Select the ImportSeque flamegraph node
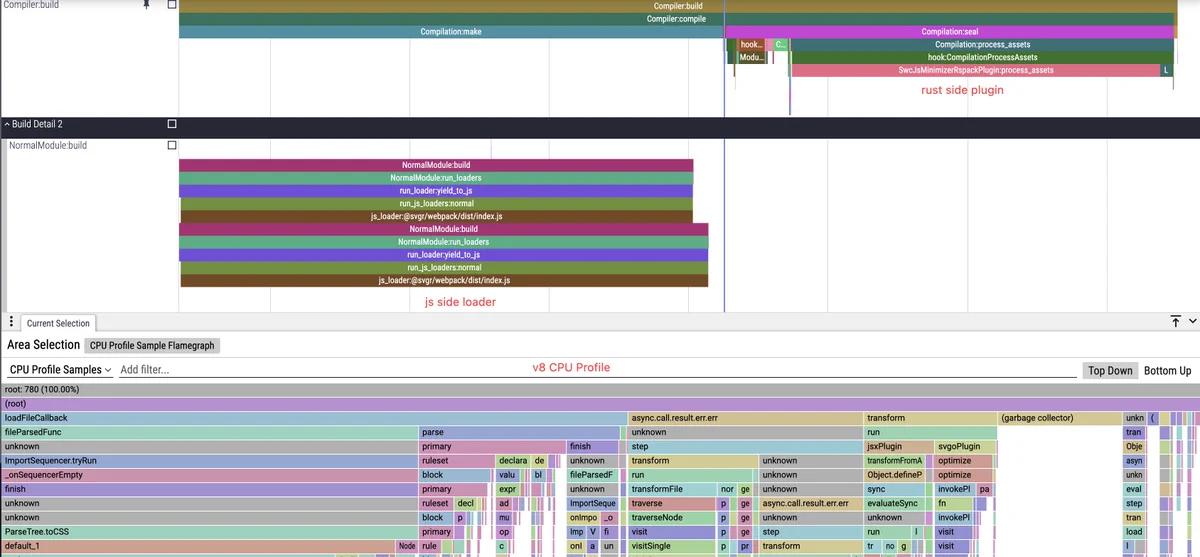Viewport: 1200px width, 557px height. [x=594, y=504]
